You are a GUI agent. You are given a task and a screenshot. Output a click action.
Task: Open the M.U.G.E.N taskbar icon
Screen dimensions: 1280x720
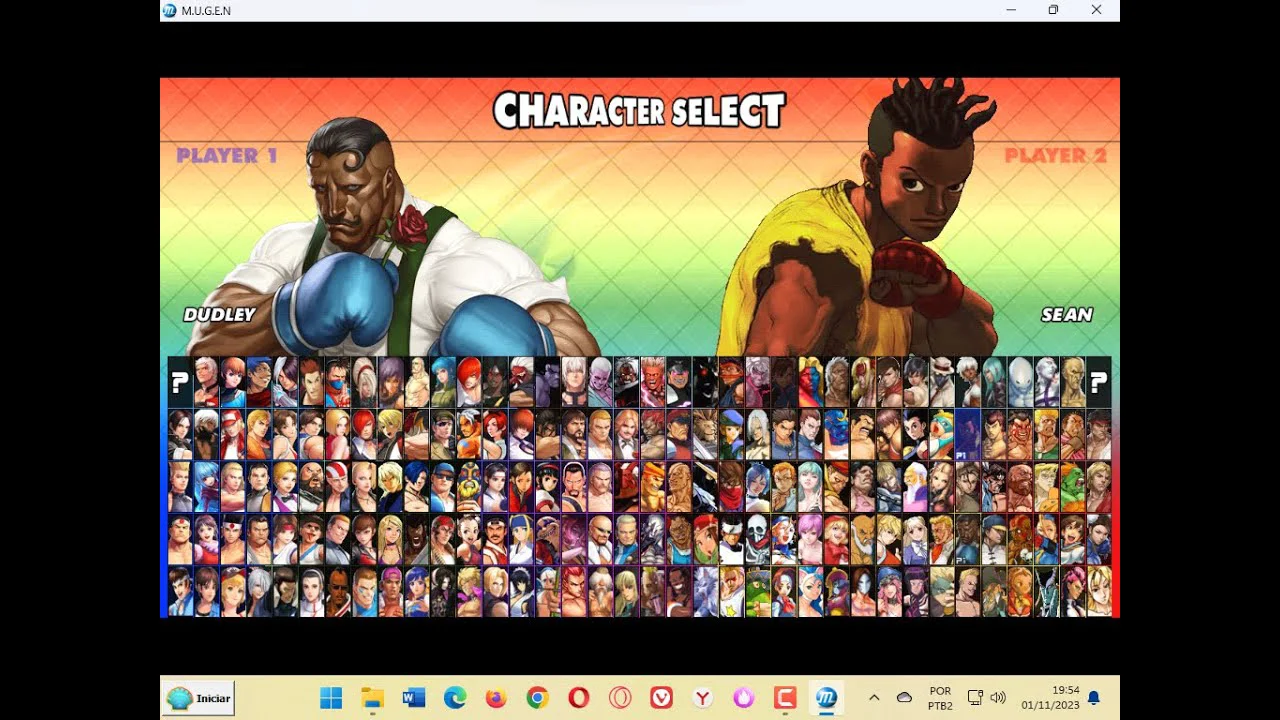826,698
